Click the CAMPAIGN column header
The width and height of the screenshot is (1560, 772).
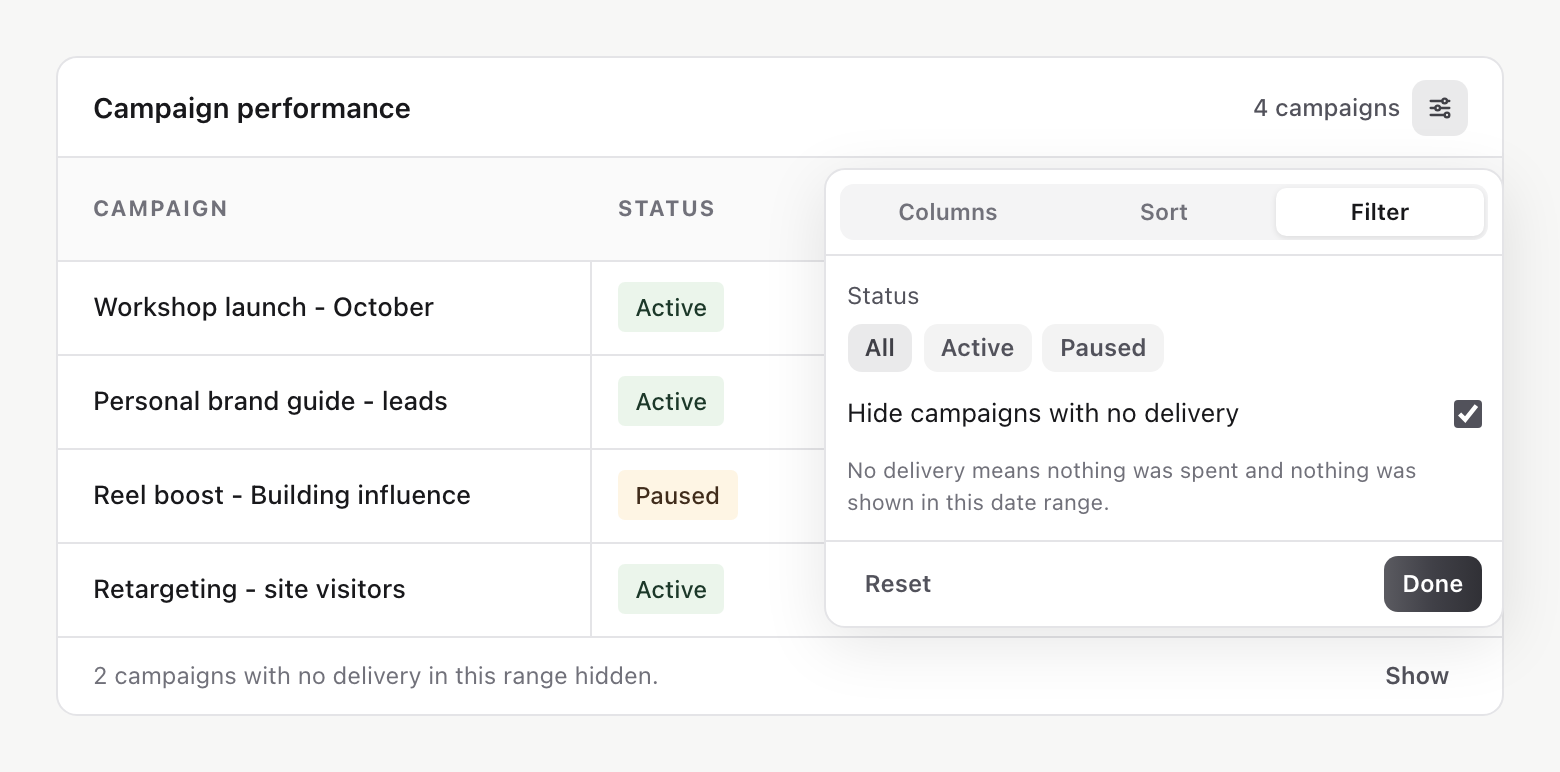[x=161, y=209]
